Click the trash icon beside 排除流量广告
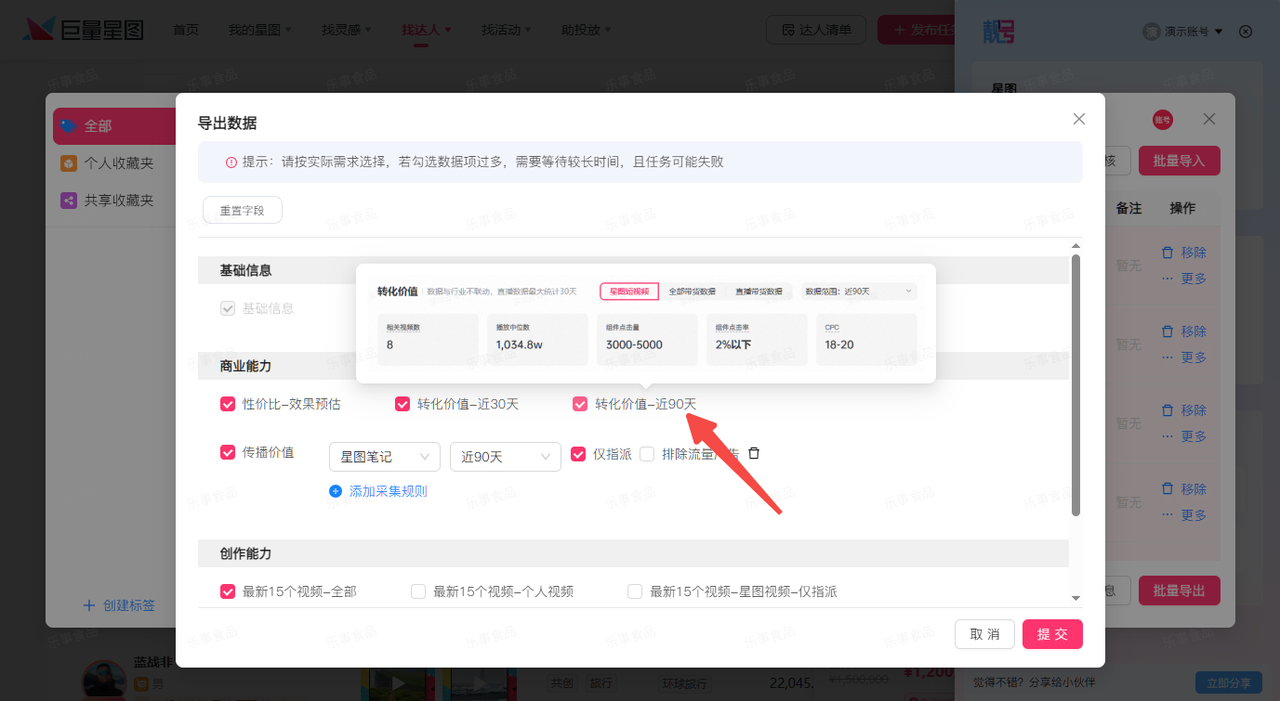The width and height of the screenshot is (1280, 701). tap(754, 453)
